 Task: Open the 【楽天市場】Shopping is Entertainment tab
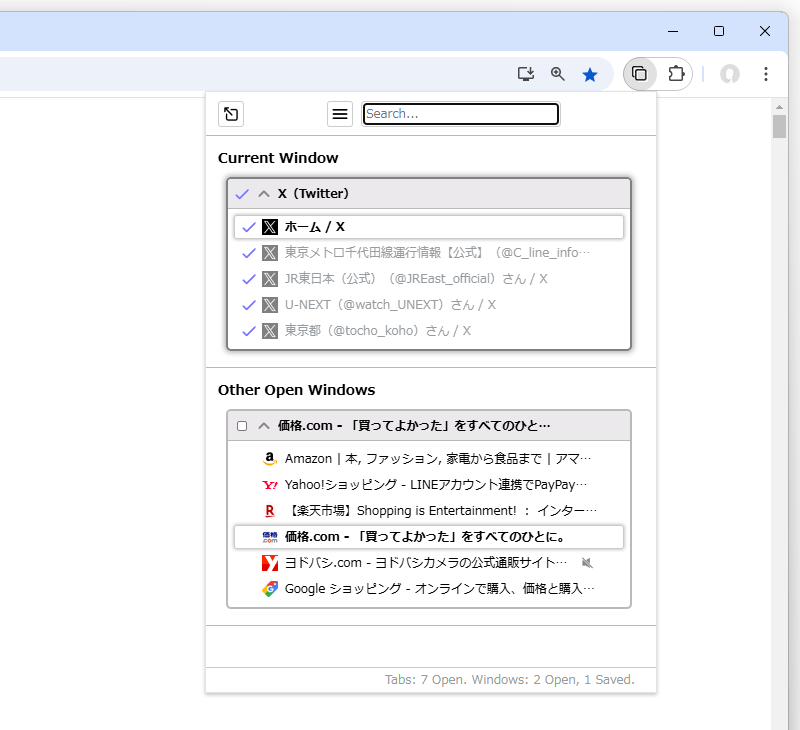(429, 511)
